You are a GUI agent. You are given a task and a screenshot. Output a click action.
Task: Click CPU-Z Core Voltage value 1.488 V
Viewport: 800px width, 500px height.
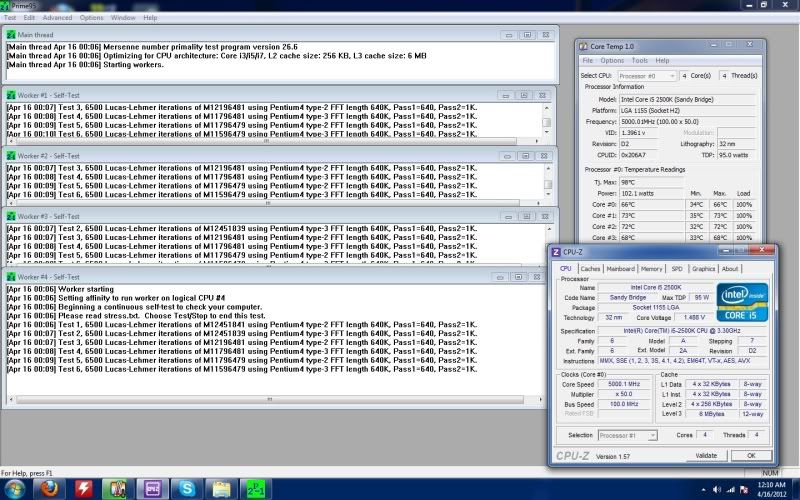(x=694, y=317)
